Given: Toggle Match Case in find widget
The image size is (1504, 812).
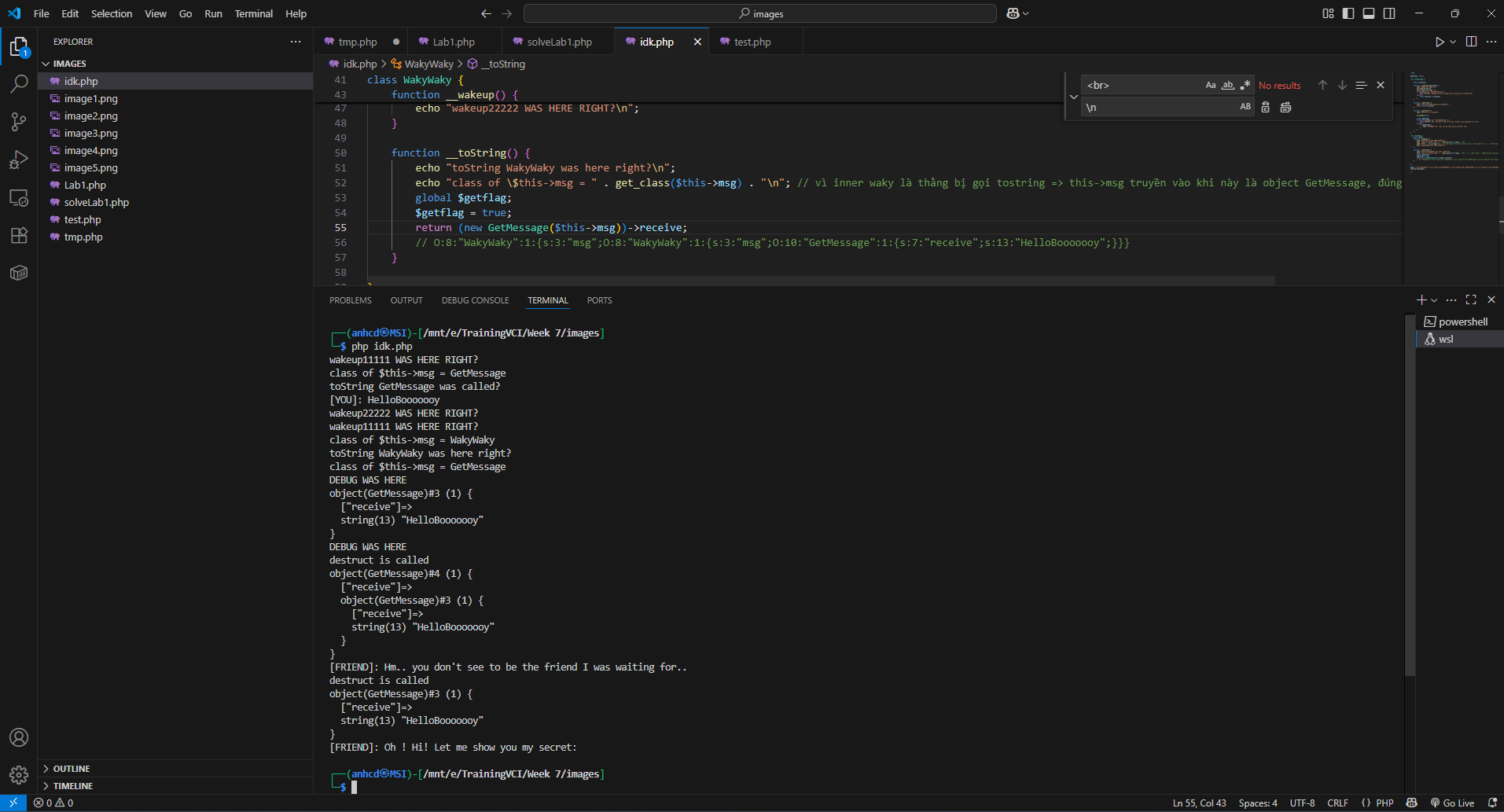Looking at the screenshot, I should 1211,85.
